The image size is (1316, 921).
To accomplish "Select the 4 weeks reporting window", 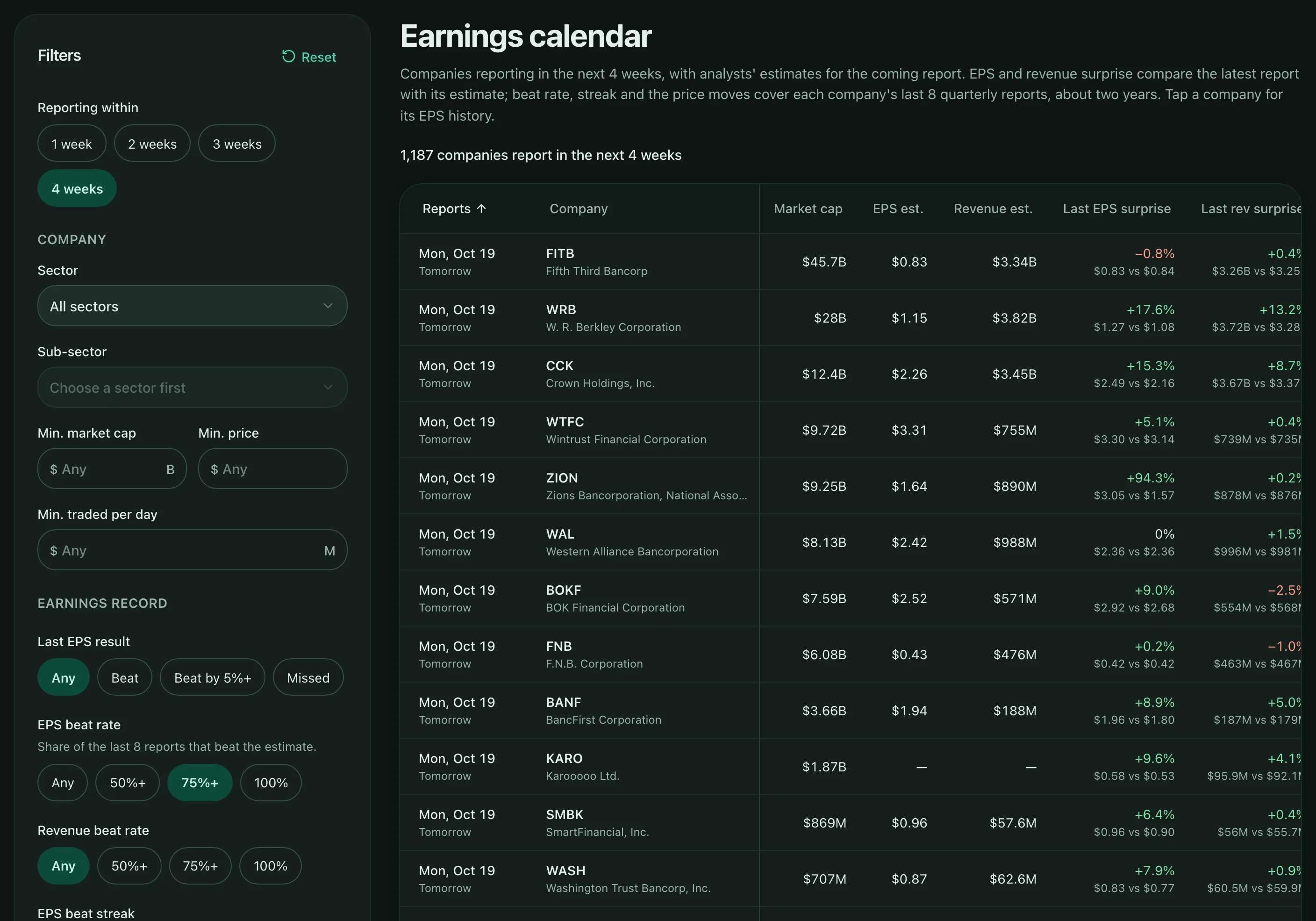I will coord(78,188).
